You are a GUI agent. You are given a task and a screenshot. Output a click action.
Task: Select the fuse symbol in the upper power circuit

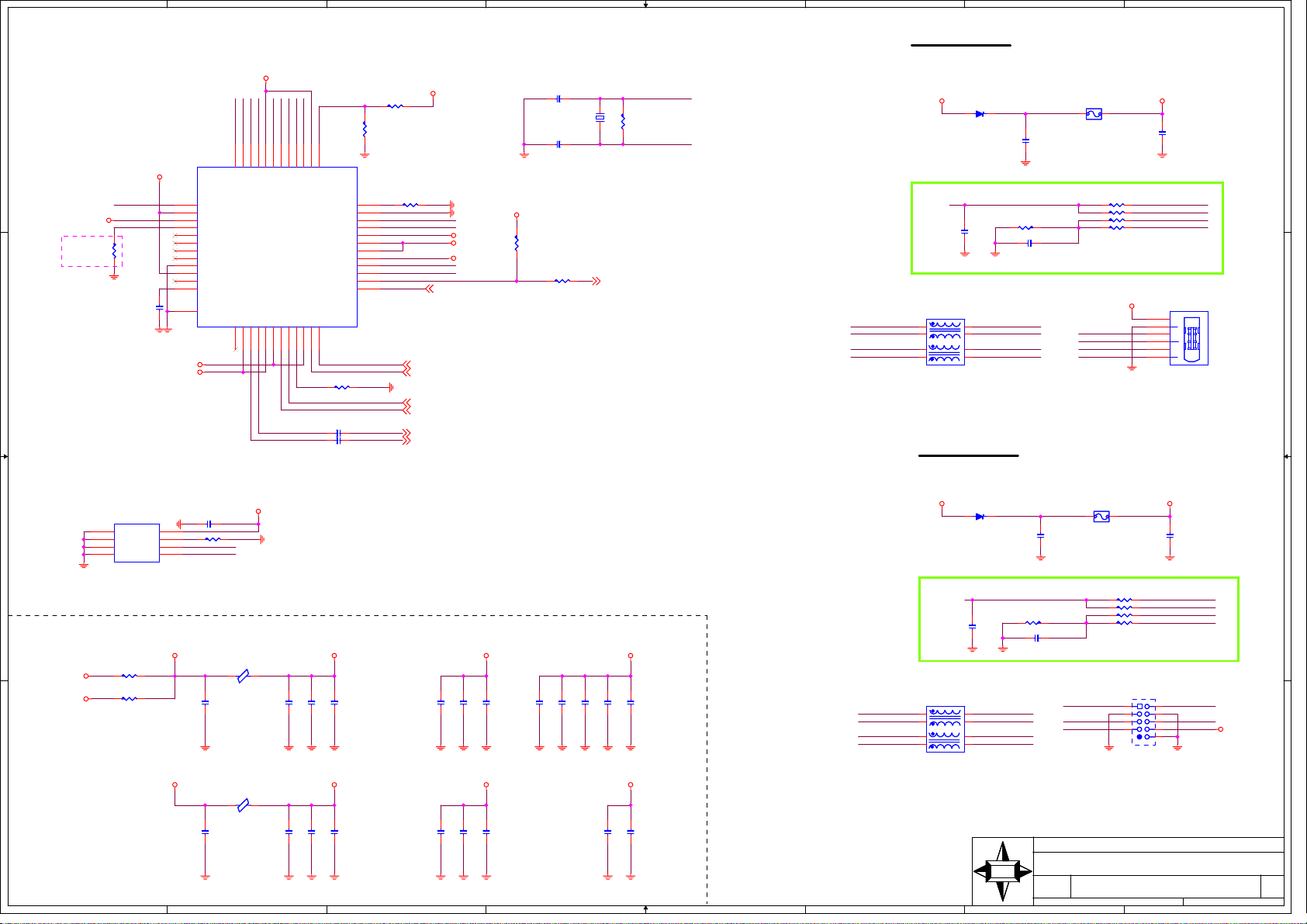point(1094,114)
